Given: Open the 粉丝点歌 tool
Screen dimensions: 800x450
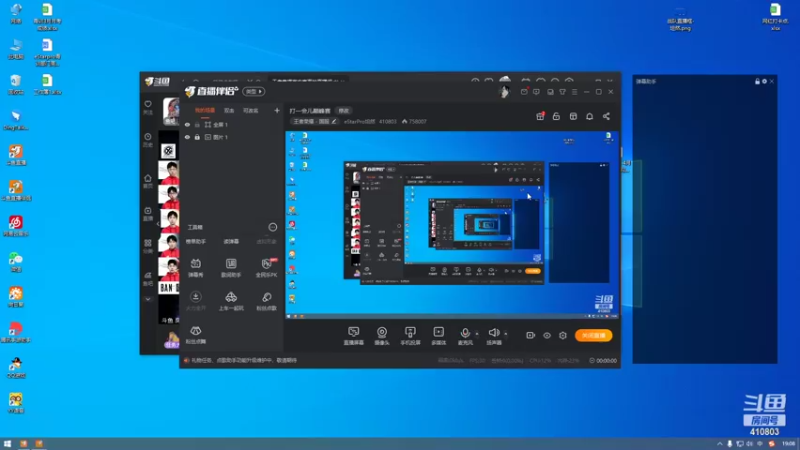Looking at the screenshot, I should click(x=266, y=301).
